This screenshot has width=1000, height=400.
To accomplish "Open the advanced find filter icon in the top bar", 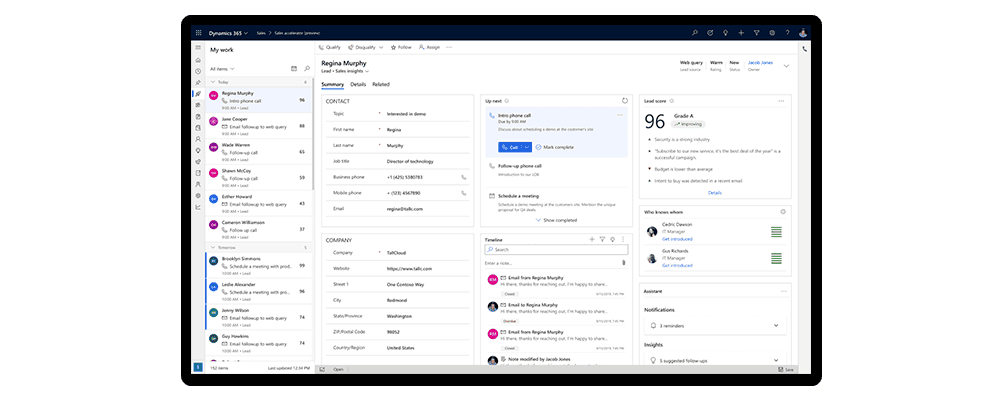I will 756,33.
